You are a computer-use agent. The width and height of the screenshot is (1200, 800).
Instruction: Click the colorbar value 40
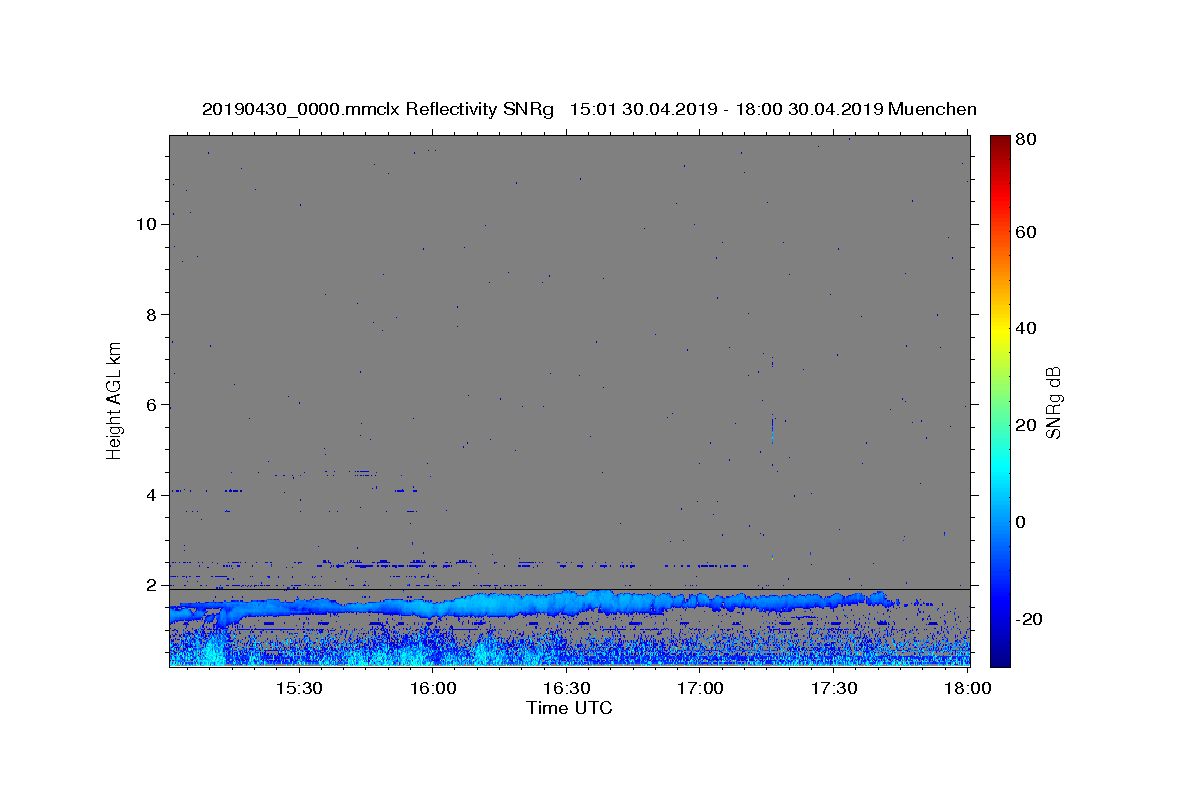[x=1027, y=328]
